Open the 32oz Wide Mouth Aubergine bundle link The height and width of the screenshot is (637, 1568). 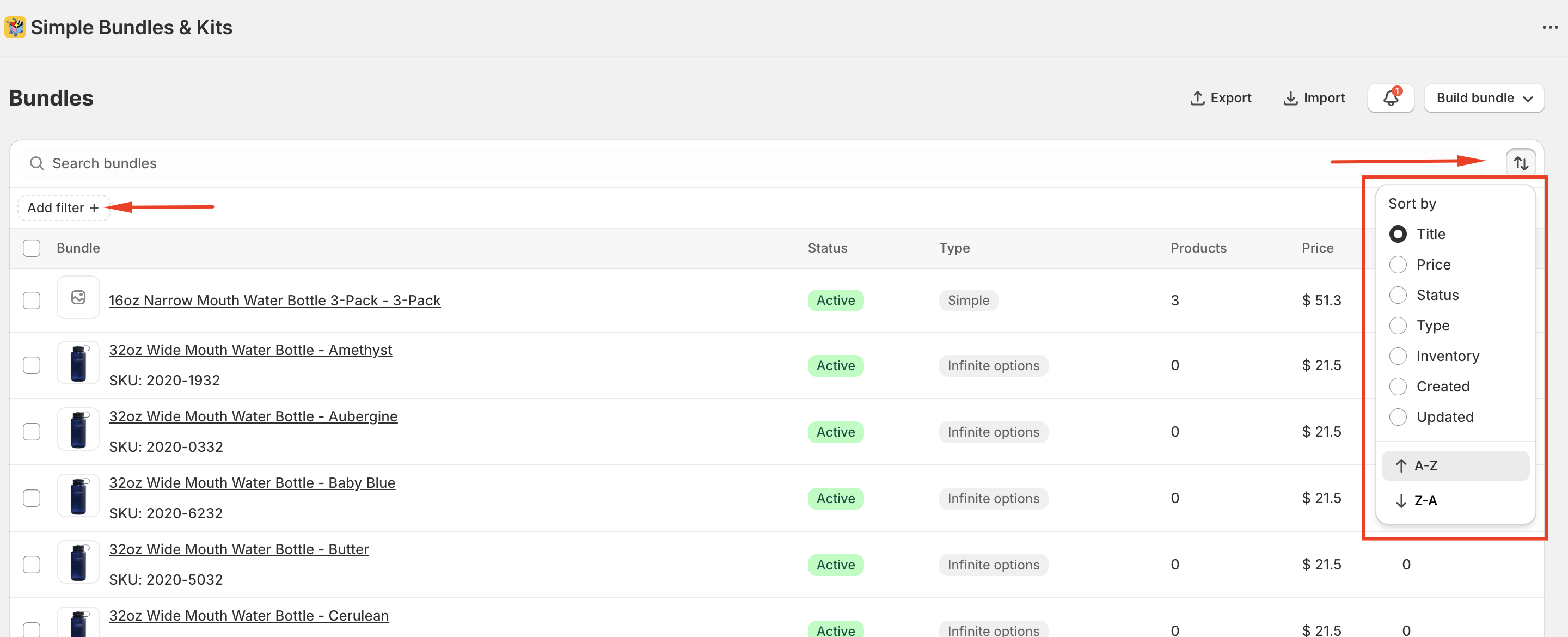pyautogui.click(x=253, y=416)
